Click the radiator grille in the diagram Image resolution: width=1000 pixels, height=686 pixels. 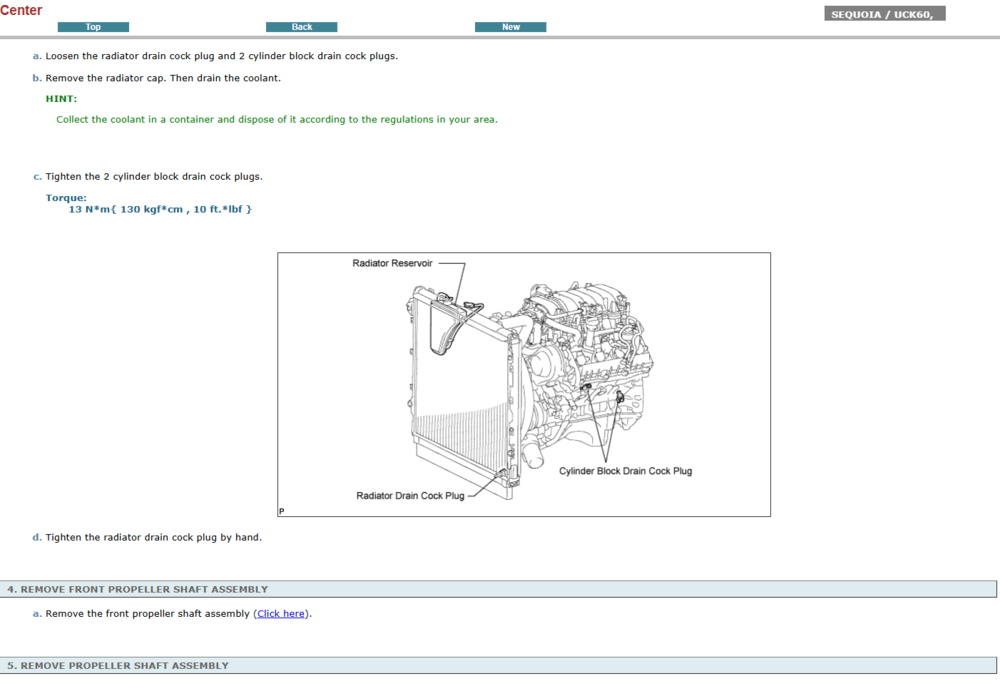[458, 400]
